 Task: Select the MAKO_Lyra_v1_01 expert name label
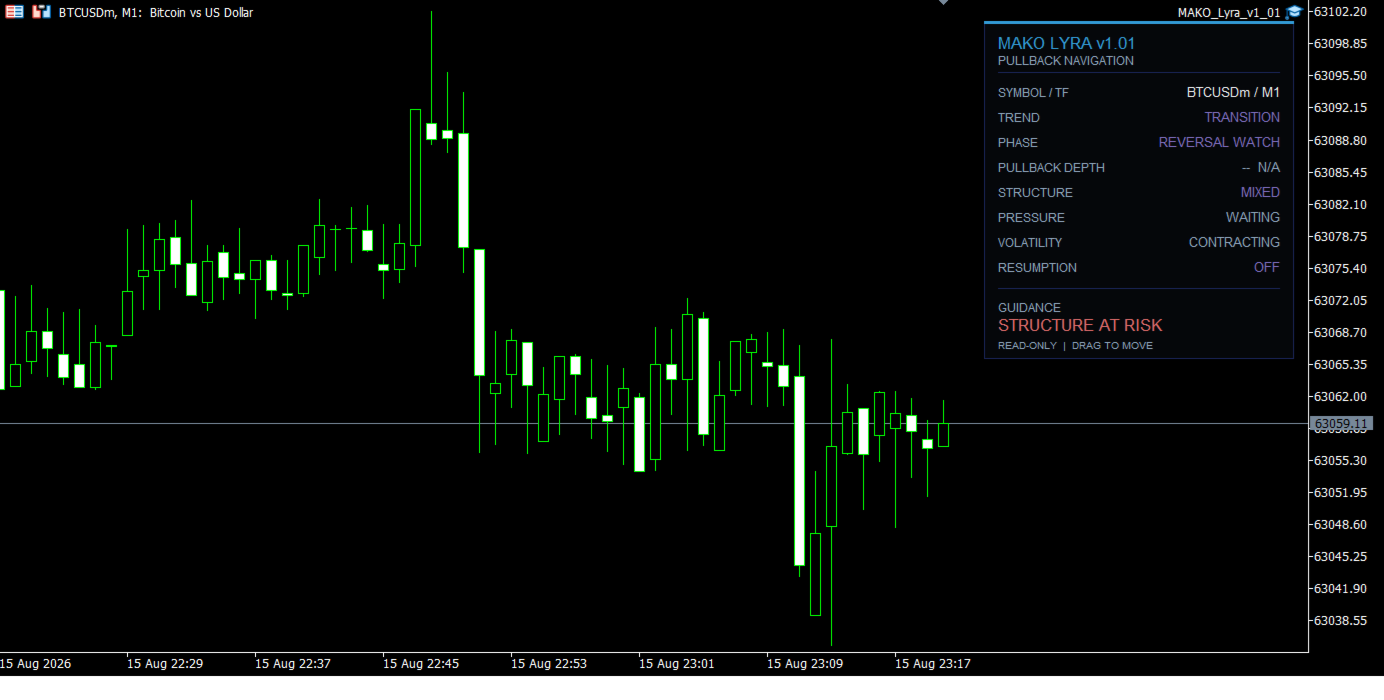(1229, 13)
